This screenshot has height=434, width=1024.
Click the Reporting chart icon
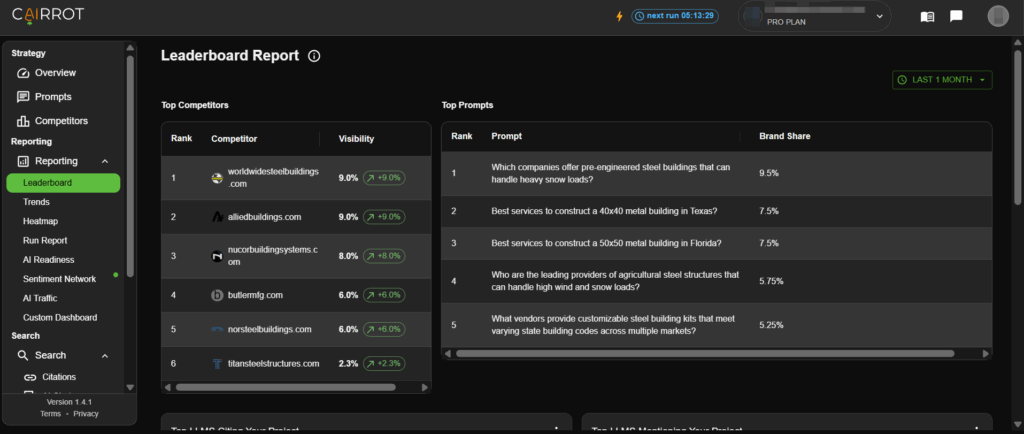tap(24, 161)
